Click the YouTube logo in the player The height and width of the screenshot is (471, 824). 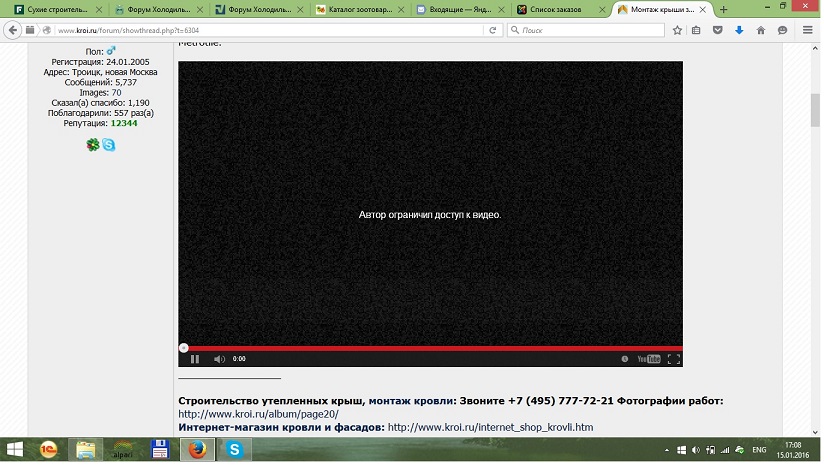649,359
